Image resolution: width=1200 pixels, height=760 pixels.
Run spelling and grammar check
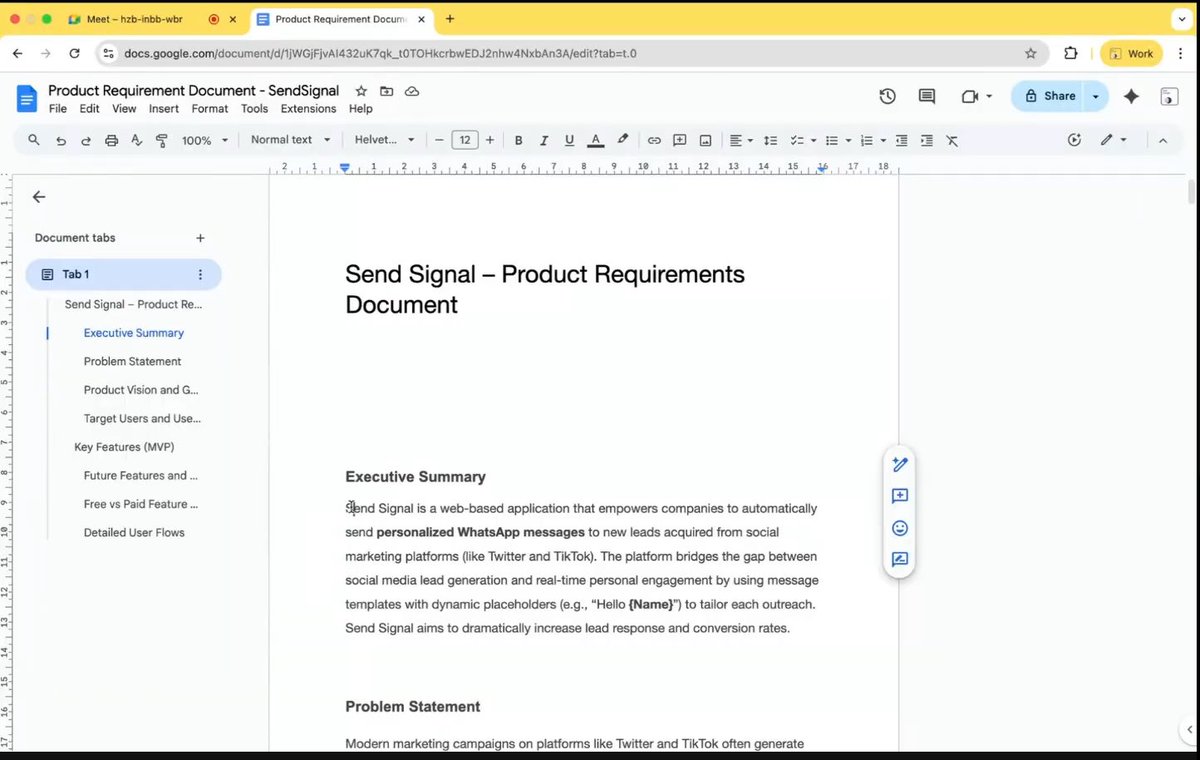pyautogui.click(x=136, y=140)
